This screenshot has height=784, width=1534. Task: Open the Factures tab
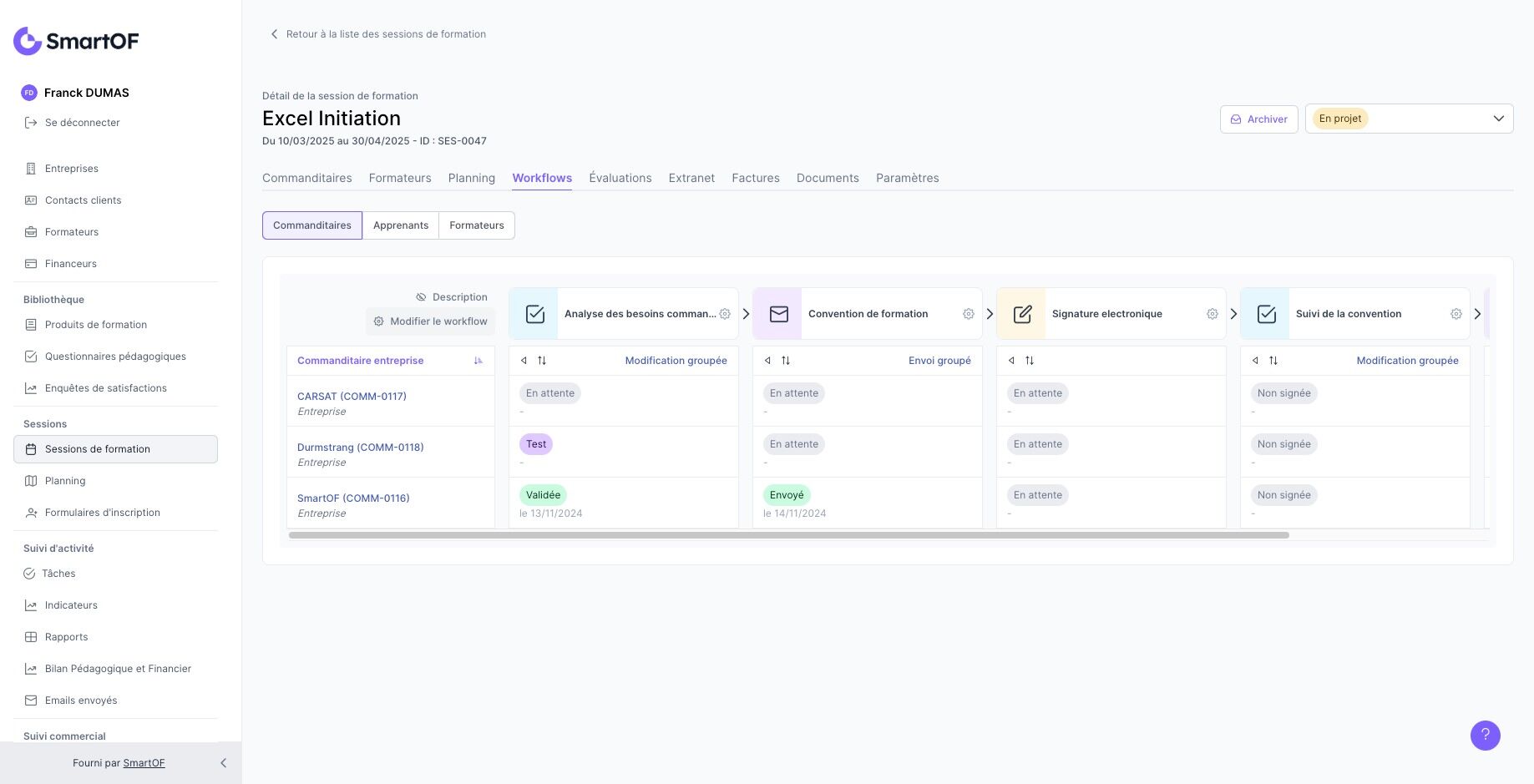click(756, 178)
